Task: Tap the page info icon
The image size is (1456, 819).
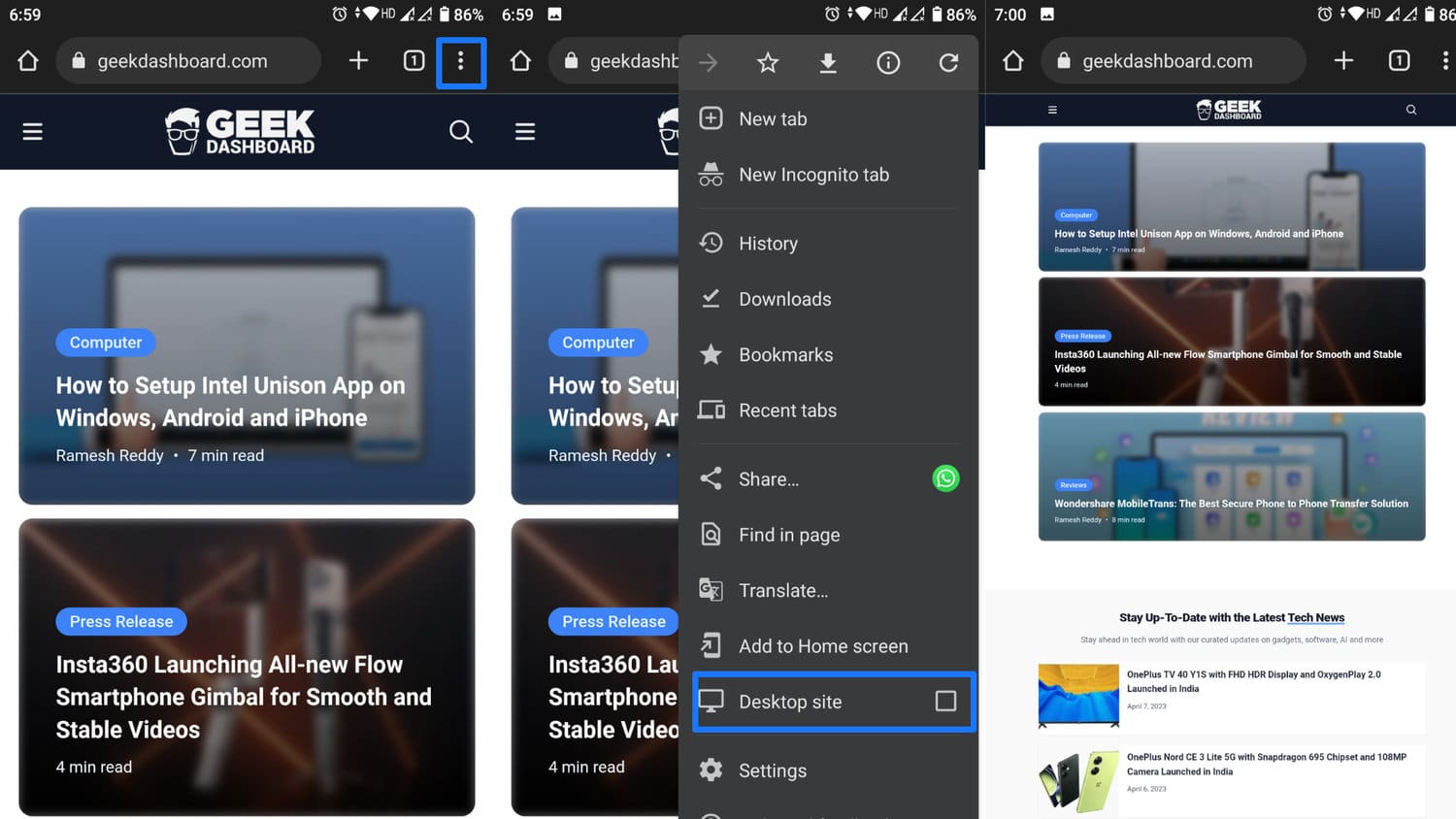Action: (887, 62)
